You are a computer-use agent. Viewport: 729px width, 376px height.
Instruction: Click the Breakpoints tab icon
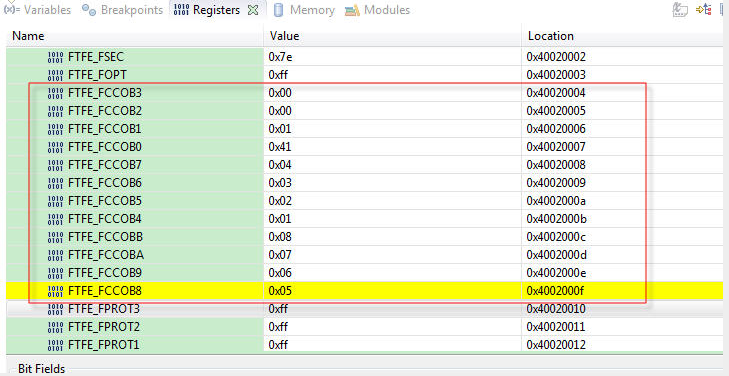click(x=89, y=10)
